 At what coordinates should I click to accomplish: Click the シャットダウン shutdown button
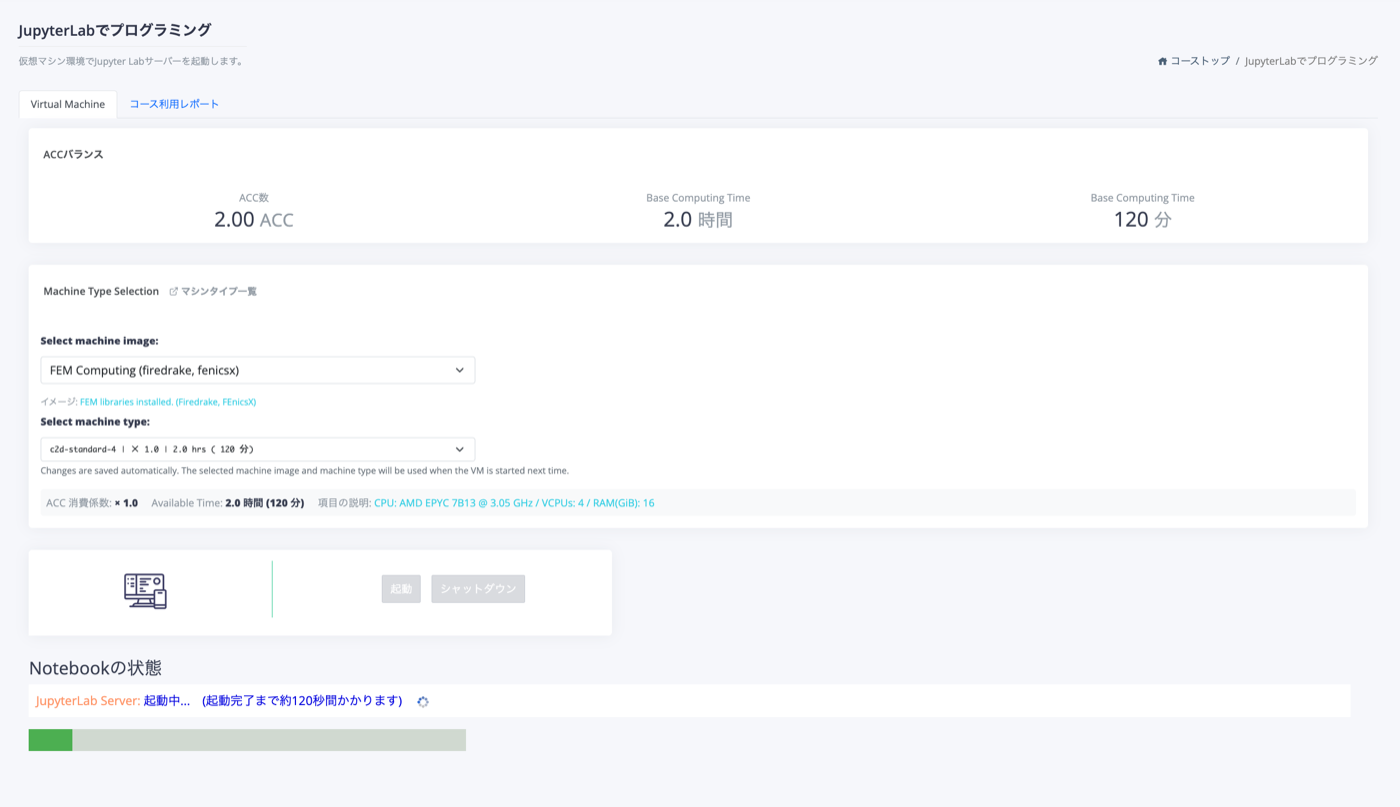pyautogui.click(x=478, y=589)
